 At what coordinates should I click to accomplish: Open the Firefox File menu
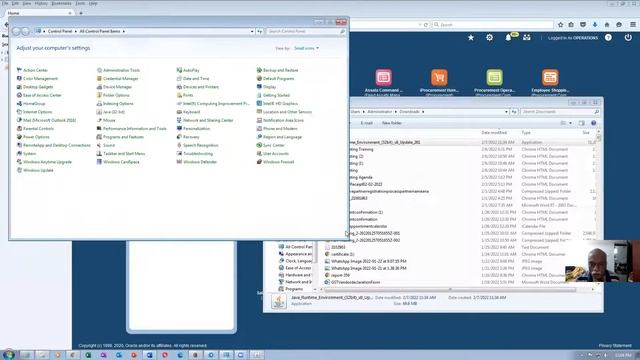coord(5,3)
